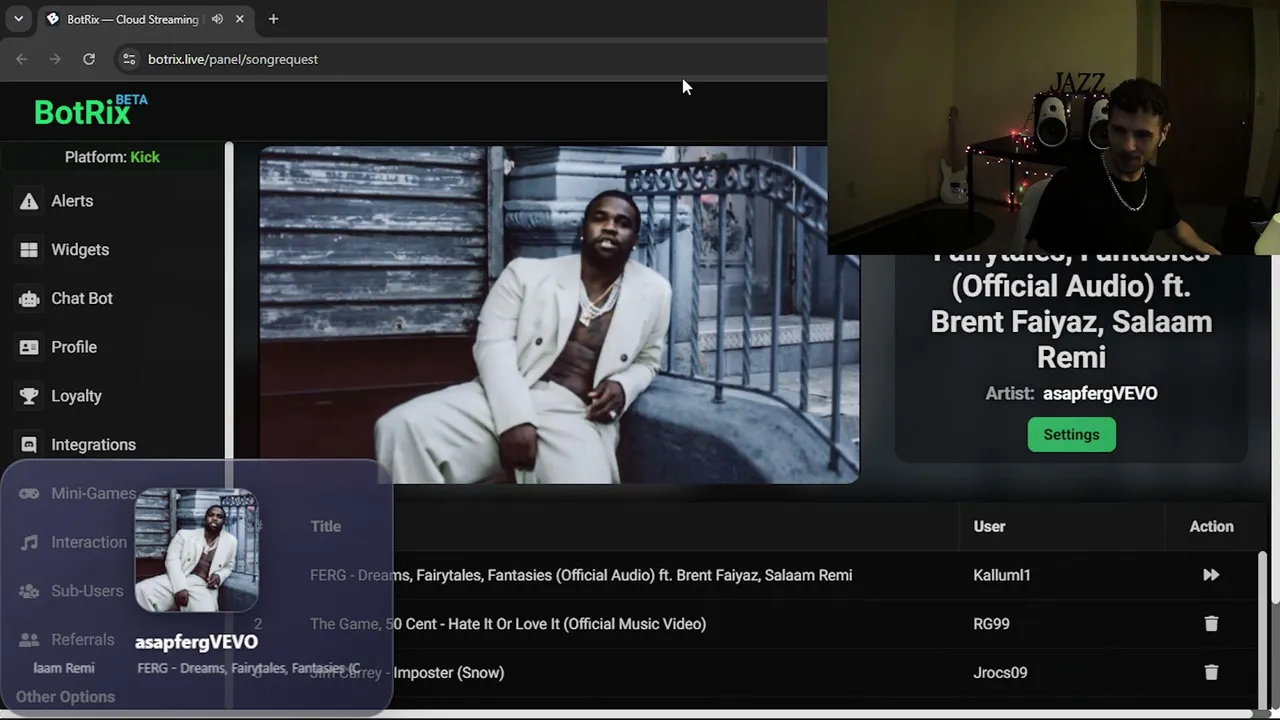This screenshot has height=720, width=1280.
Task: Click asapfergVEVO in the now-playing overlay
Action: click(x=196, y=642)
